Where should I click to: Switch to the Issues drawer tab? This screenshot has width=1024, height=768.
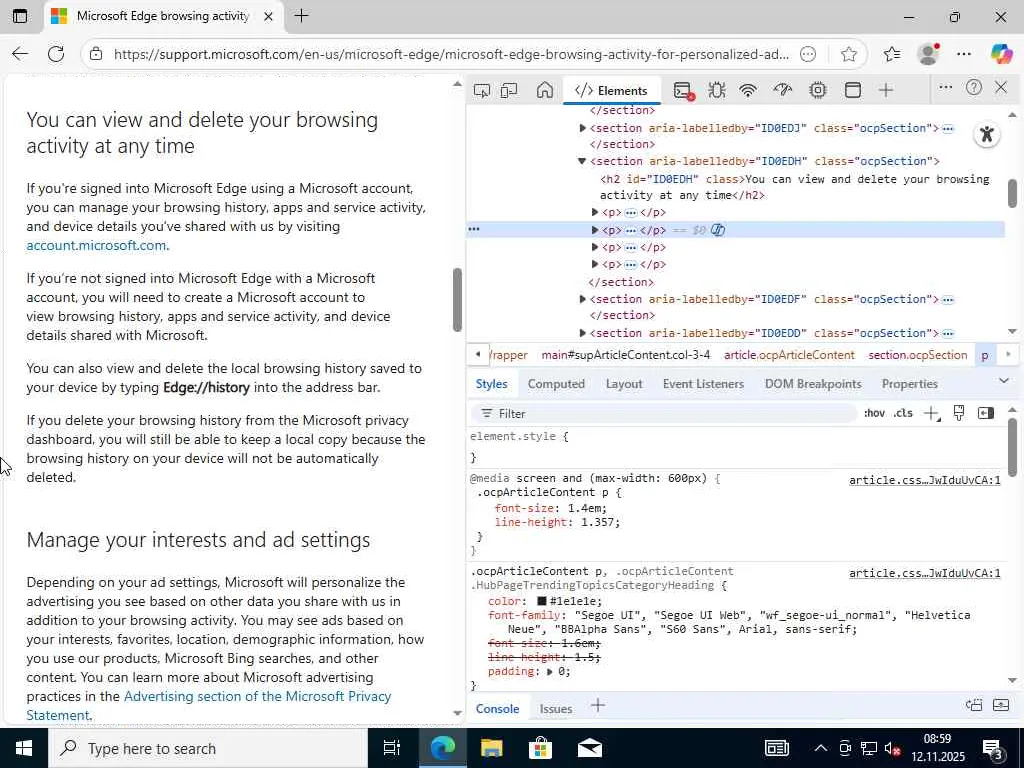coord(556,709)
